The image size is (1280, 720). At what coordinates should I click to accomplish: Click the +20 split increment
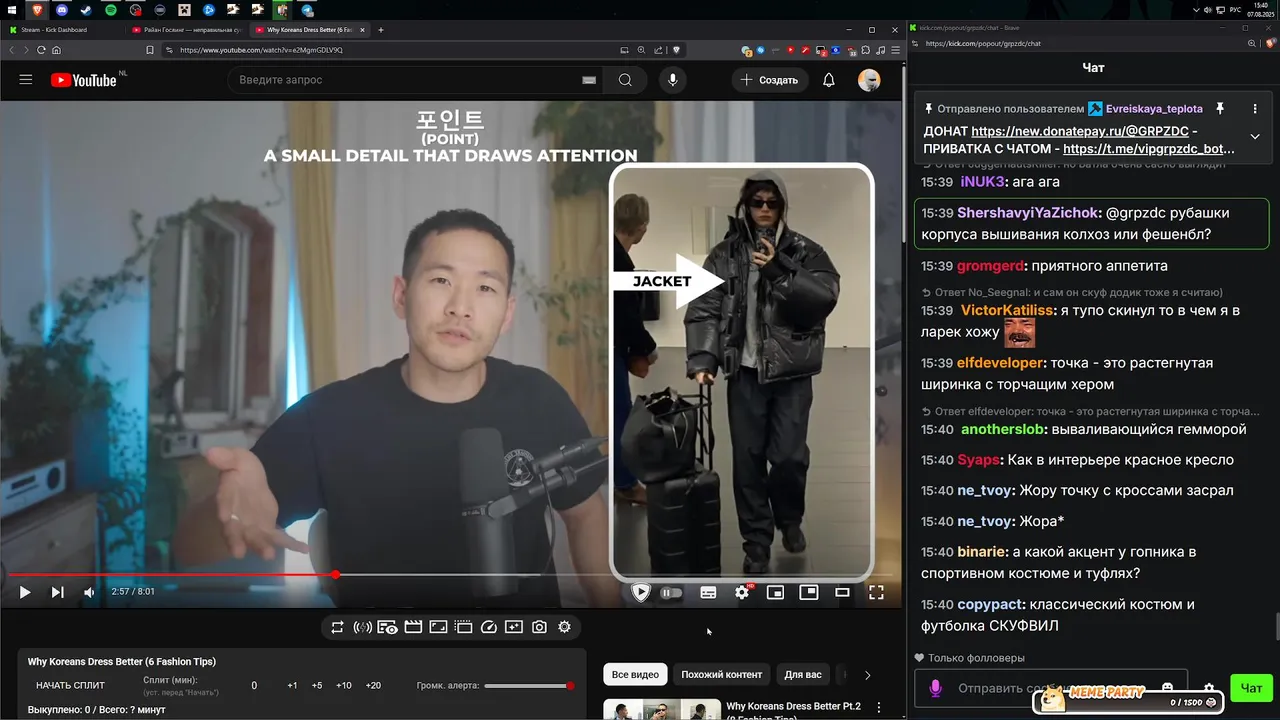[373, 686]
